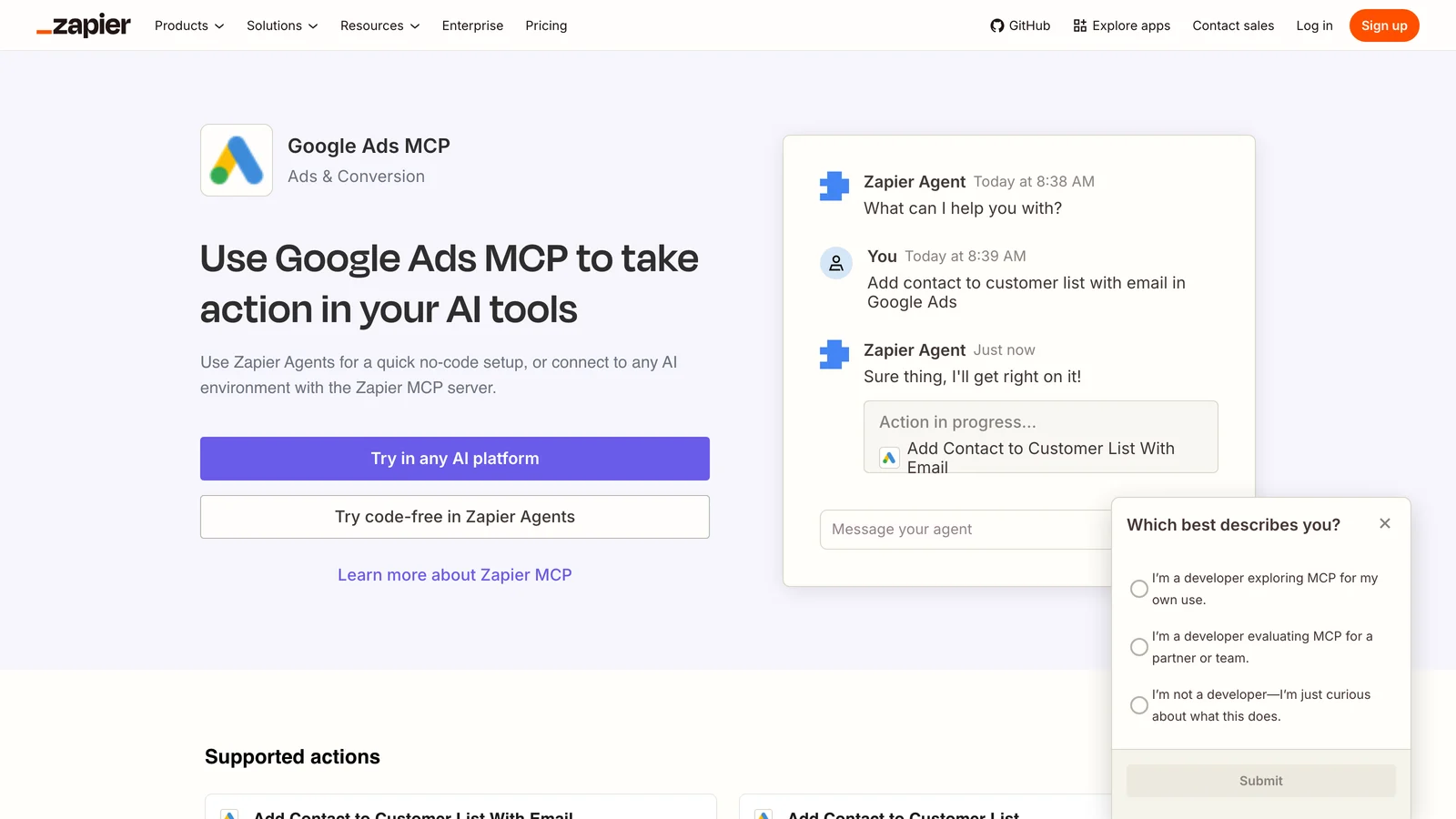
Task: Click the 'What can I help you with?' message
Action: pyautogui.click(x=963, y=208)
